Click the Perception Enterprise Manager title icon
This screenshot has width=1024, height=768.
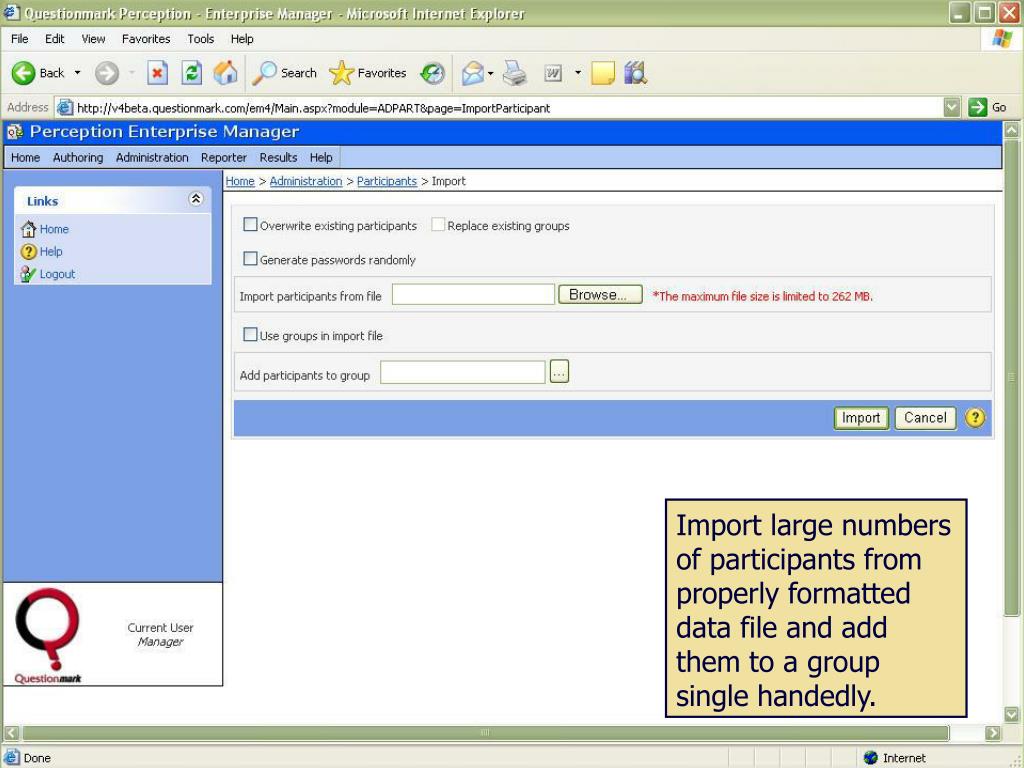(14, 132)
